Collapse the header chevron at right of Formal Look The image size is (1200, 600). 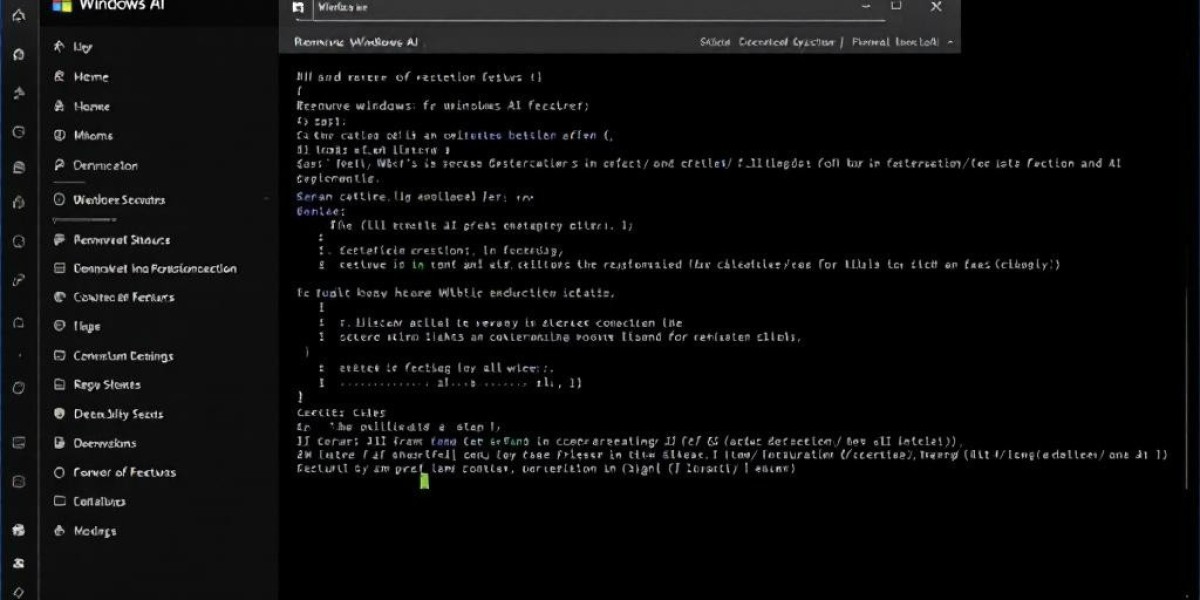point(950,43)
